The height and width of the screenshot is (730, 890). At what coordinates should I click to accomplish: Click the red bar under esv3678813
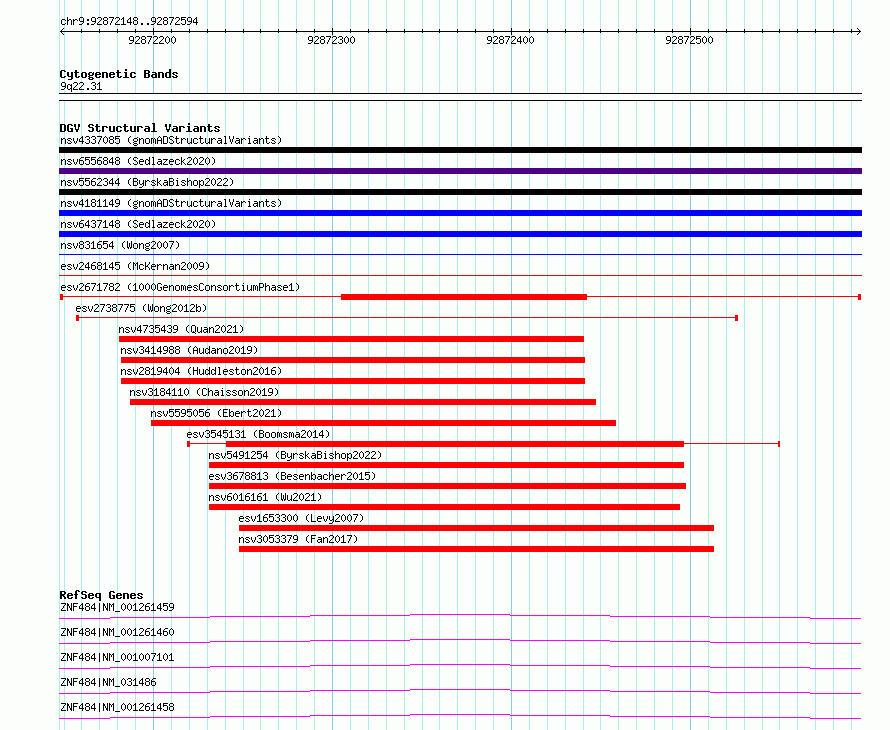(x=447, y=486)
